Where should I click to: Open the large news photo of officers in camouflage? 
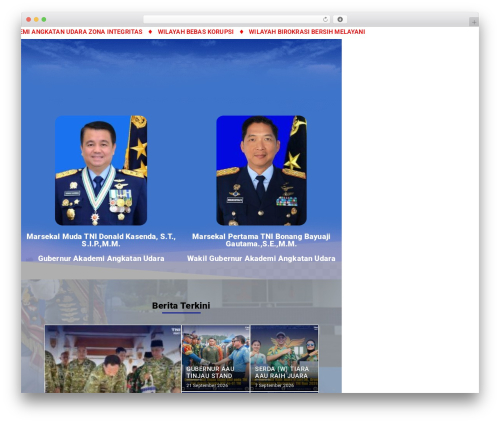pyautogui.click(x=113, y=359)
